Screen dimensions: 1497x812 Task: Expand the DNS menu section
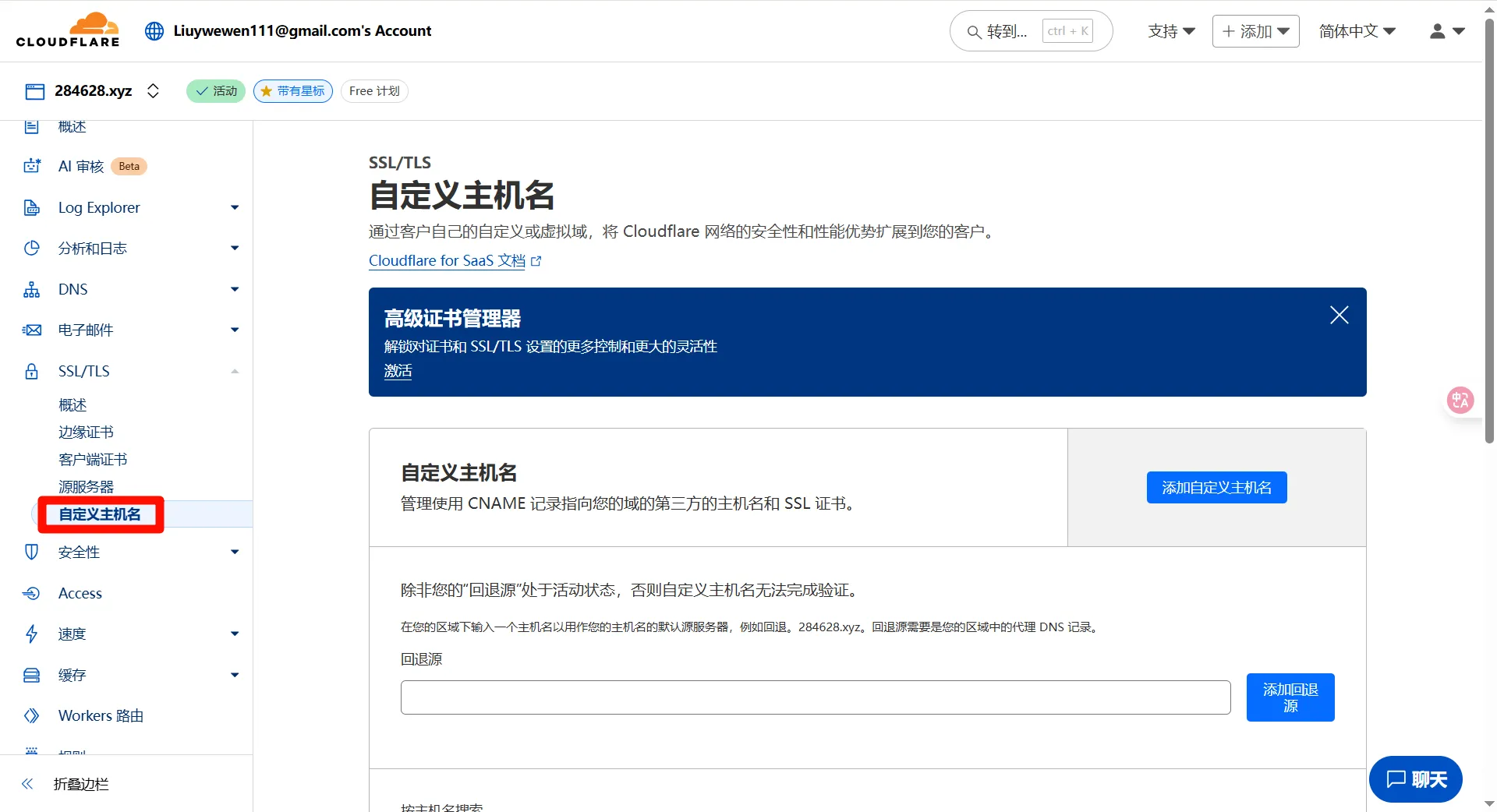[234, 289]
